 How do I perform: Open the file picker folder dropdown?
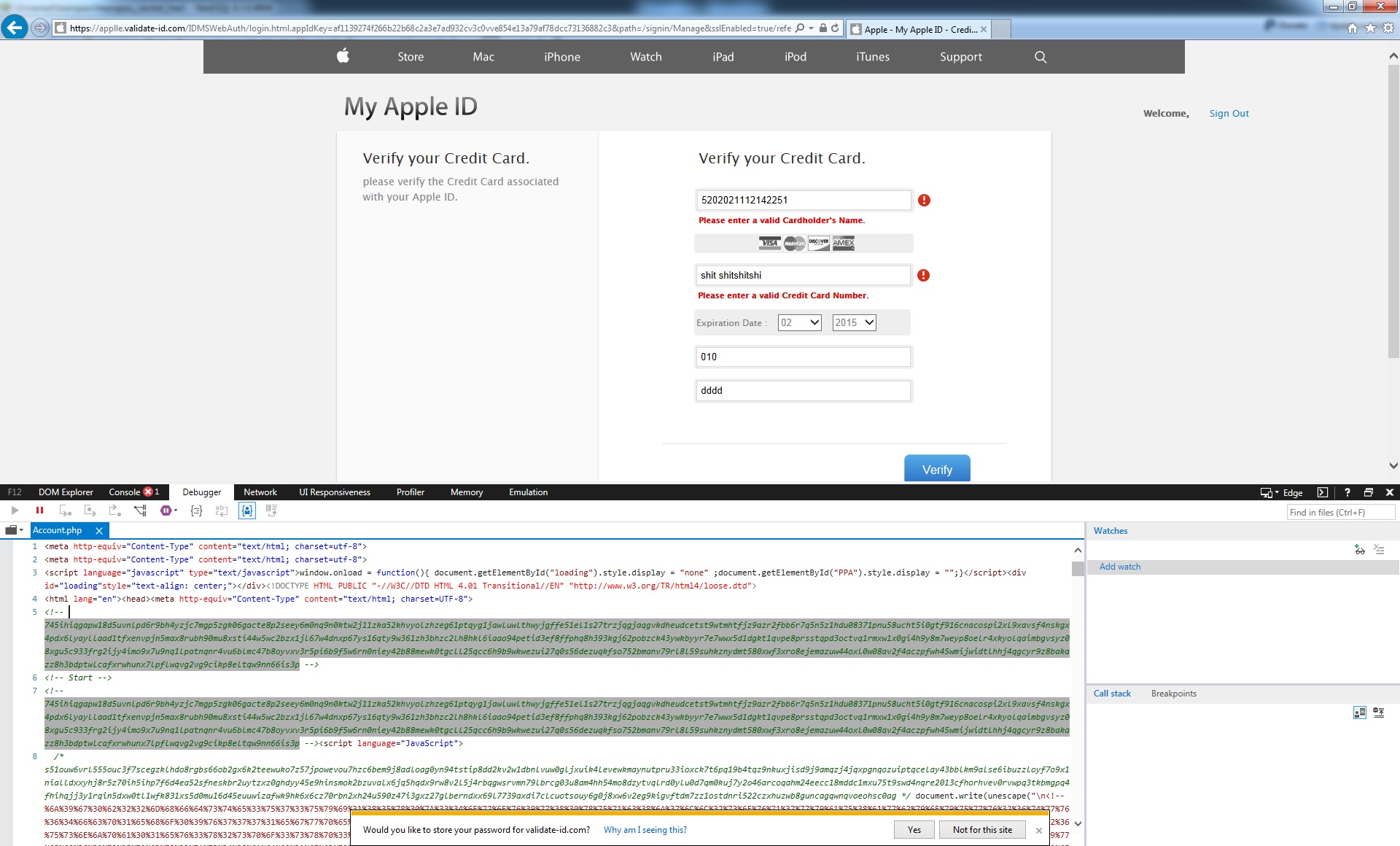(15, 530)
